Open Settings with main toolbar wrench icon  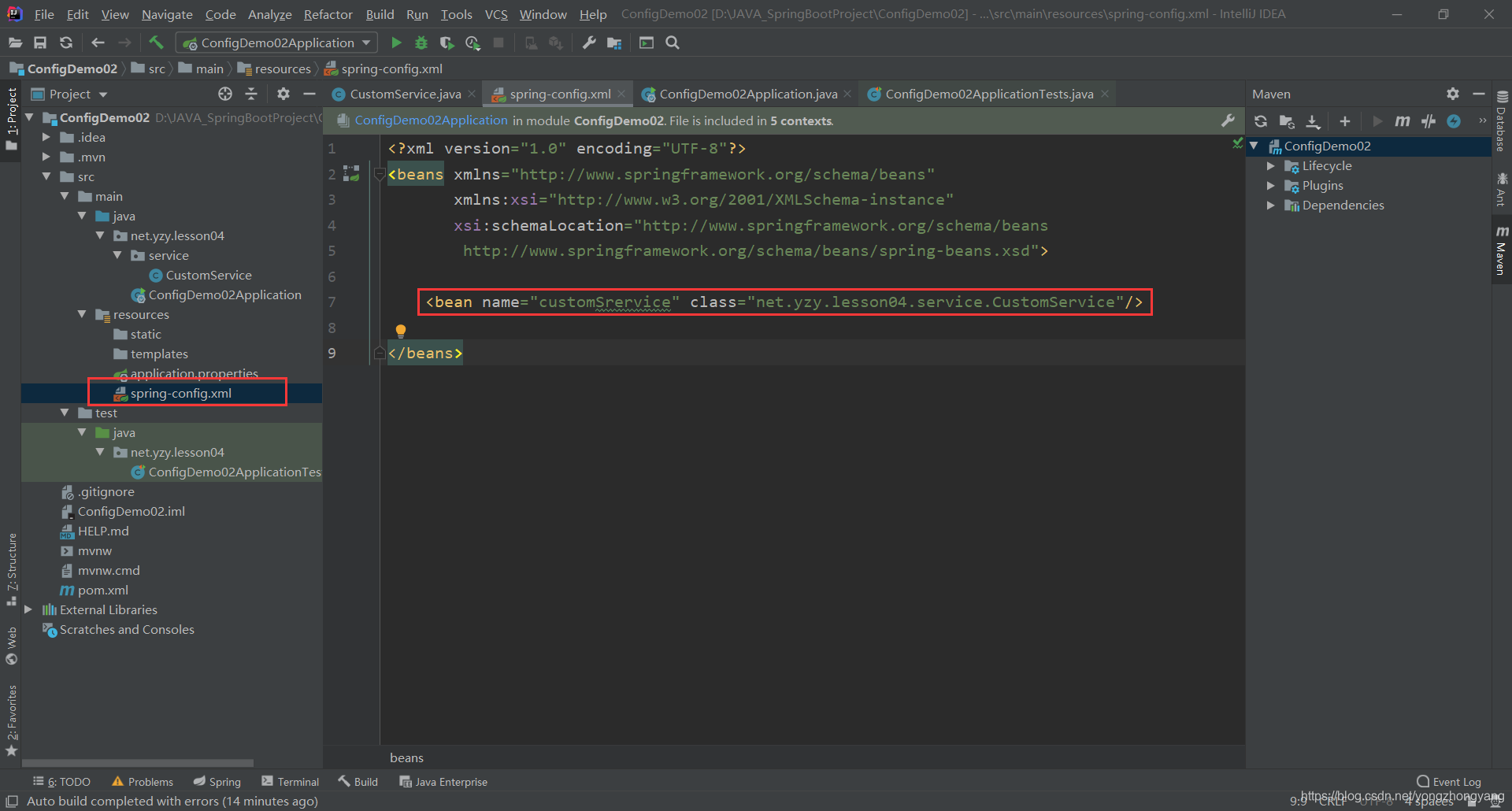point(589,43)
